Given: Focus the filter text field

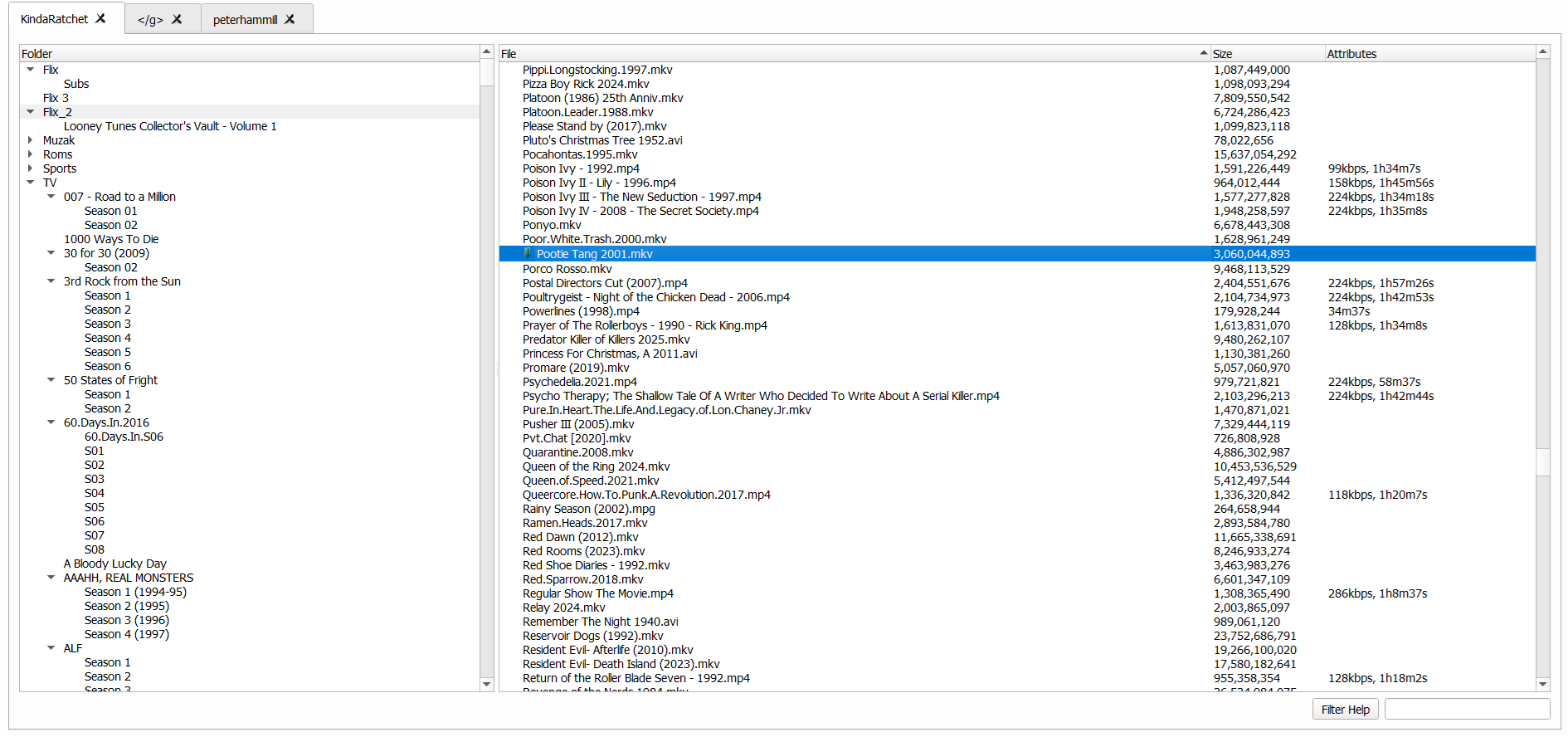Looking at the screenshot, I should pos(1467,710).
